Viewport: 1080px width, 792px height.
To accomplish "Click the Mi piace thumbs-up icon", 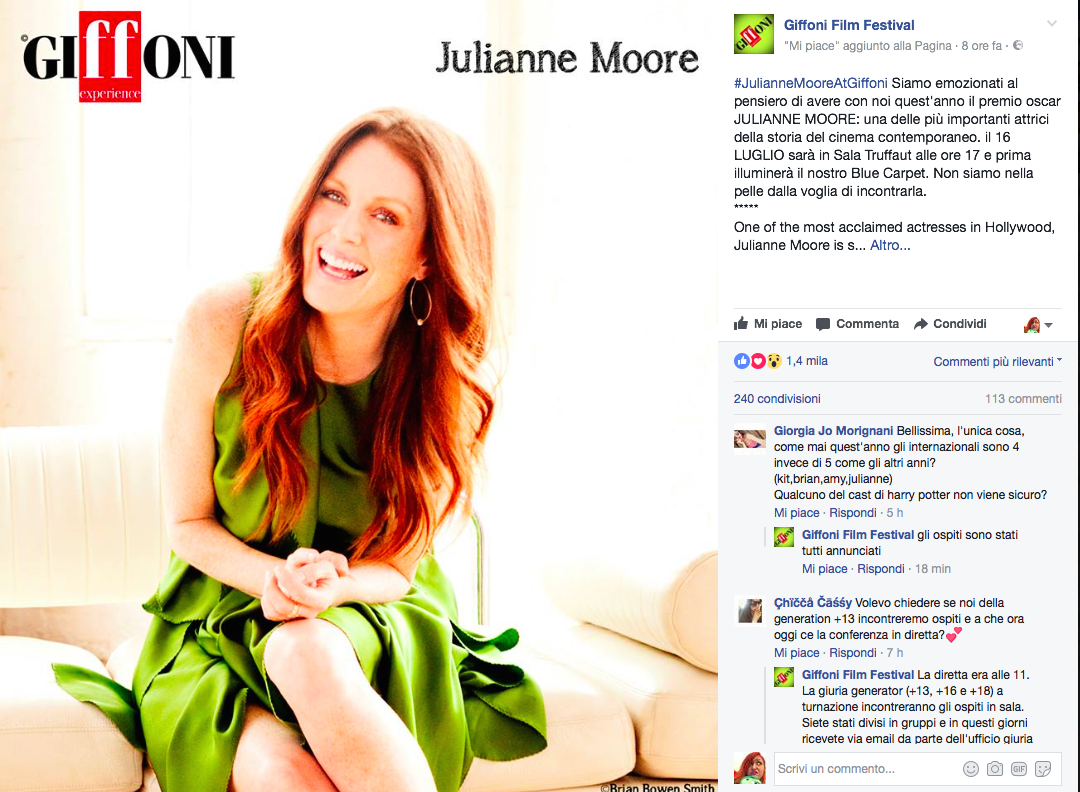I will tap(741, 323).
